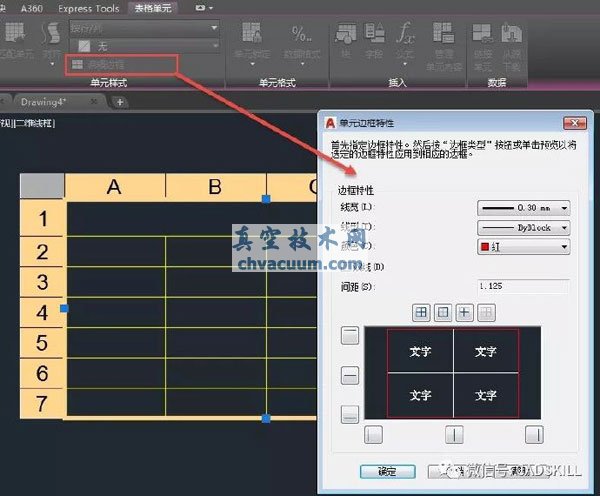This screenshot has width=600, height=496.
Task: Apply the All Borders button in the dialog
Action: coord(421,313)
